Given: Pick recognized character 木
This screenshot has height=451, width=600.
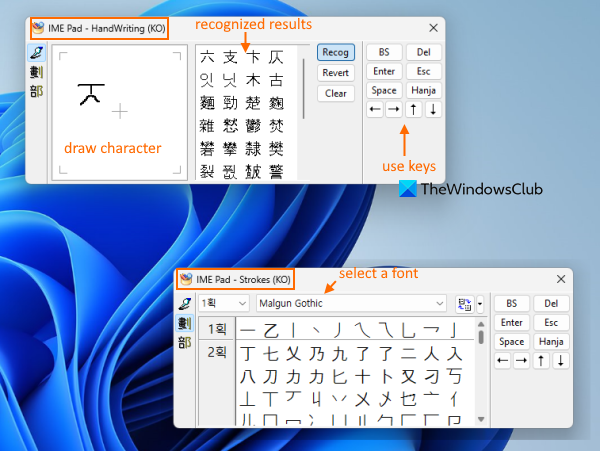Looking at the screenshot, I should (x=253, y=80).
